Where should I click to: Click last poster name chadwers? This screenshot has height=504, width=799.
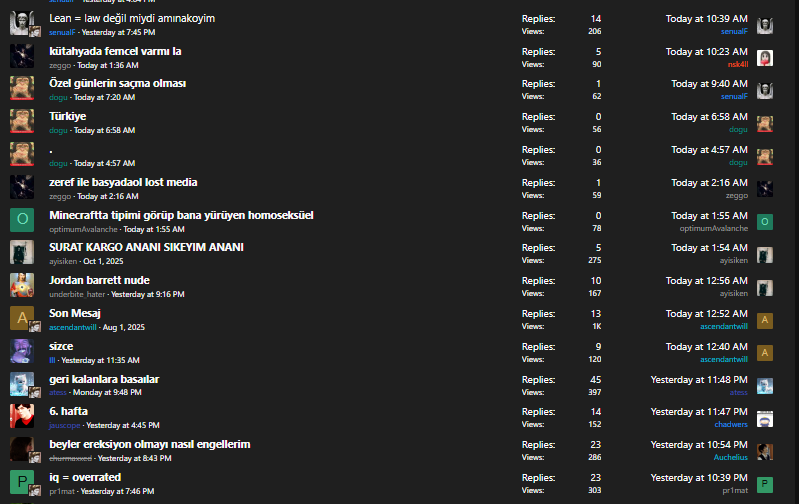[x=729, y=424]
